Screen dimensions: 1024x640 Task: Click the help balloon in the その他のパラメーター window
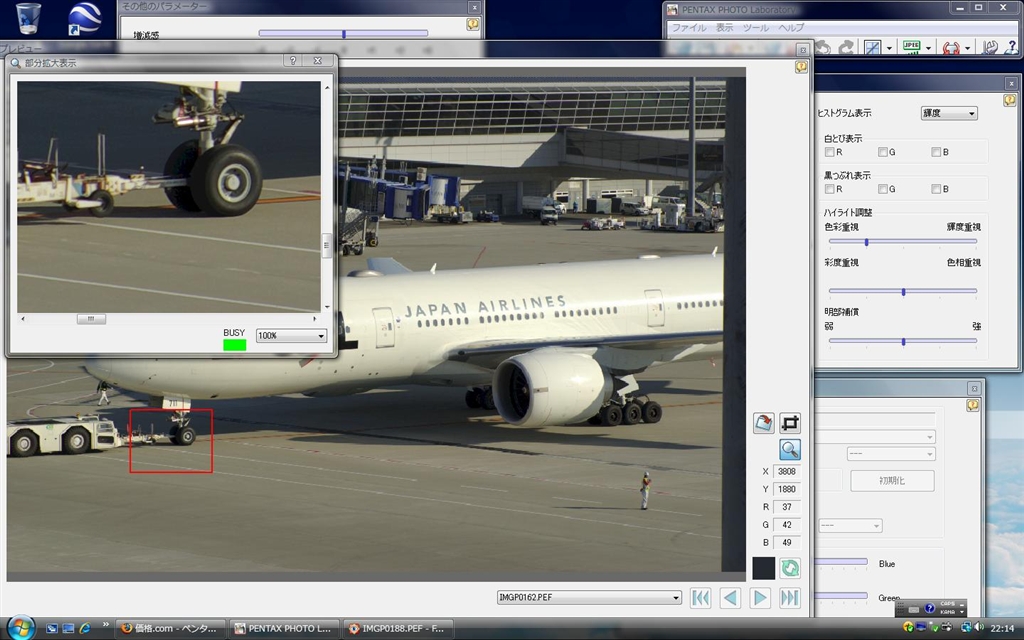(x=473, y=24)
